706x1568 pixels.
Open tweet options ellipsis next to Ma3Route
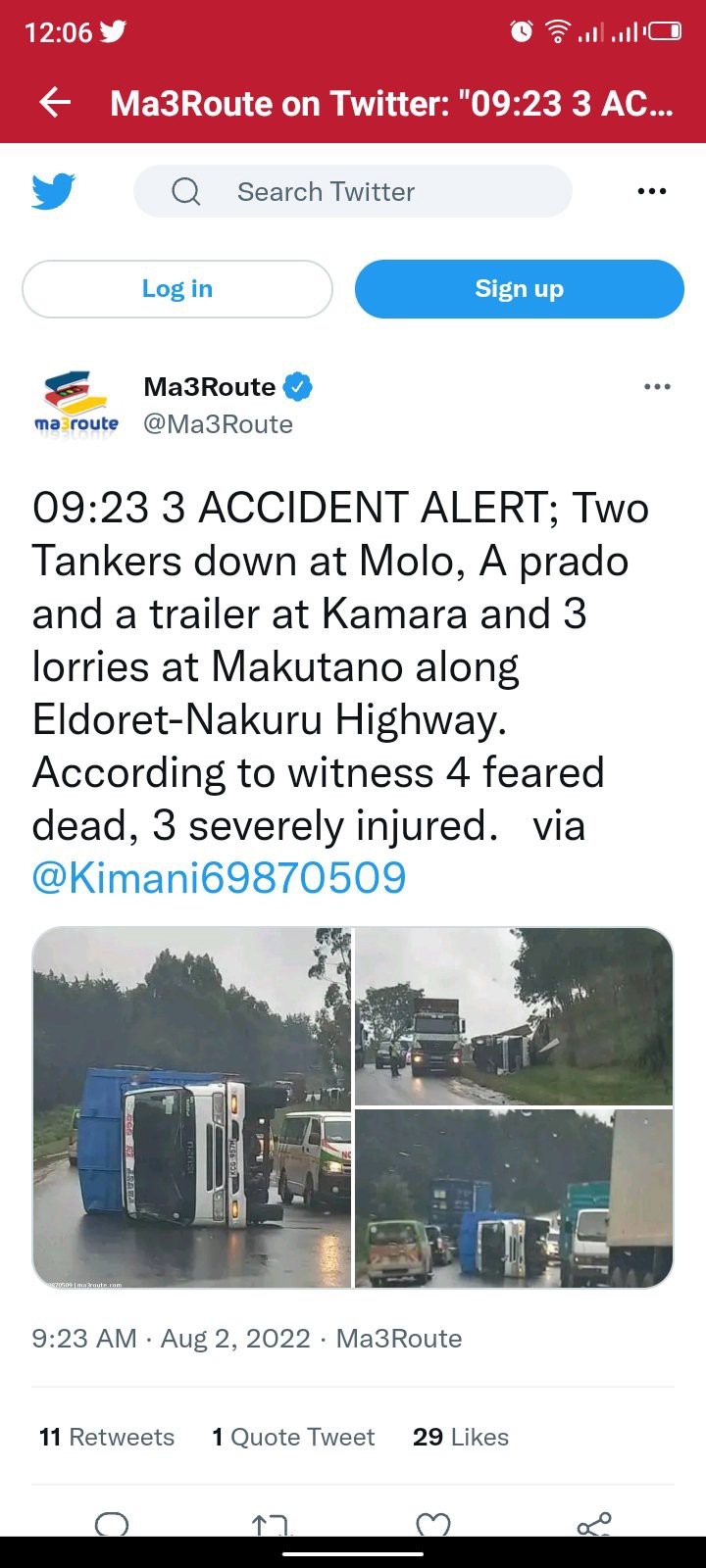(x=657, y=387)
